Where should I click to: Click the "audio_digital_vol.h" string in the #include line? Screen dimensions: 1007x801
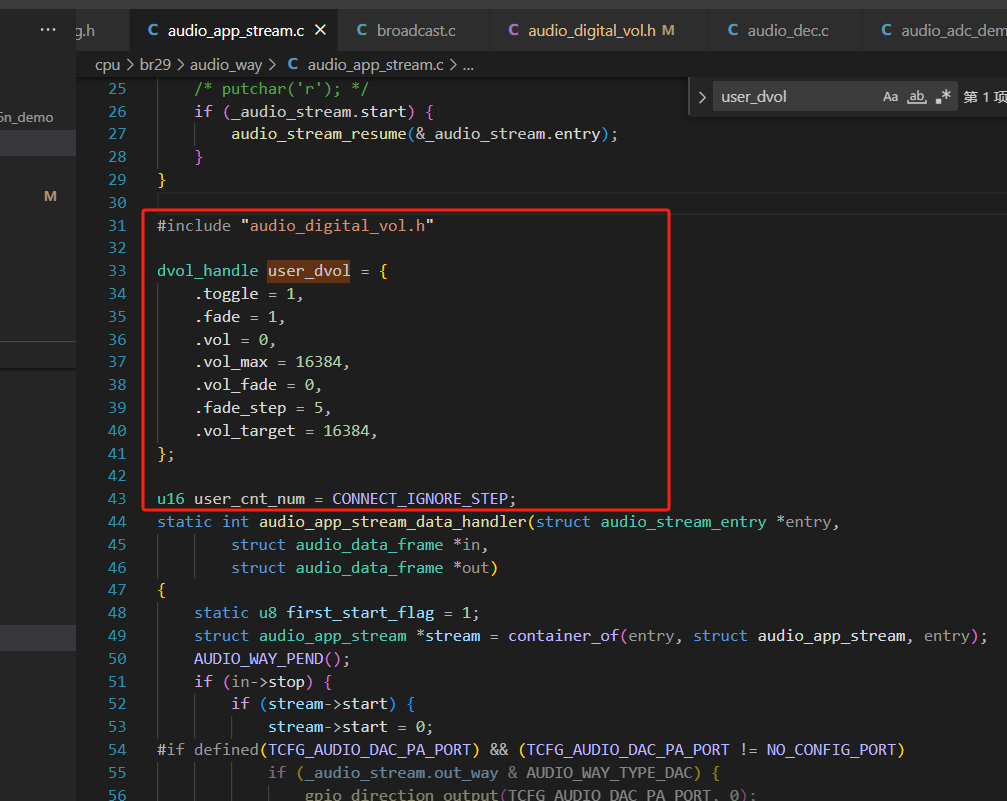(337, 225)
